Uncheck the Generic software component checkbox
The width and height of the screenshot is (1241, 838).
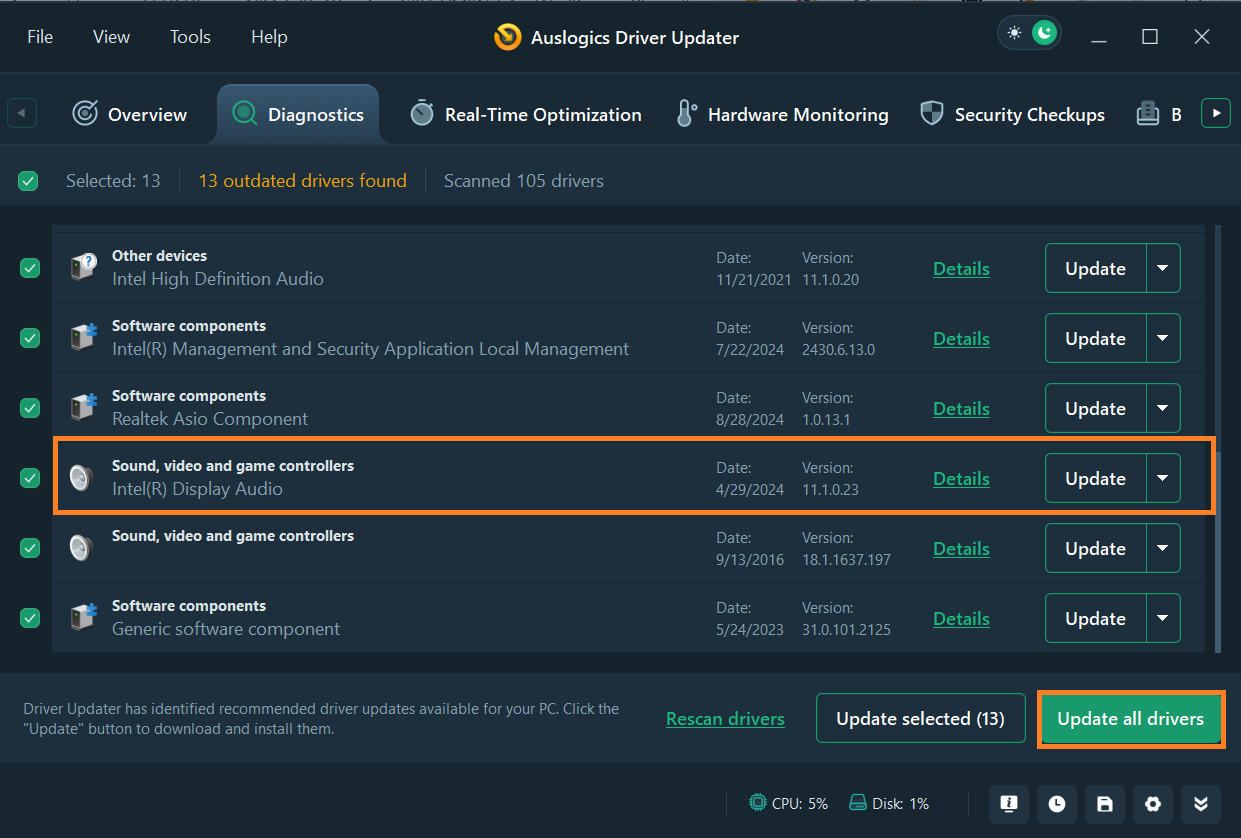(x=30, y=618)
